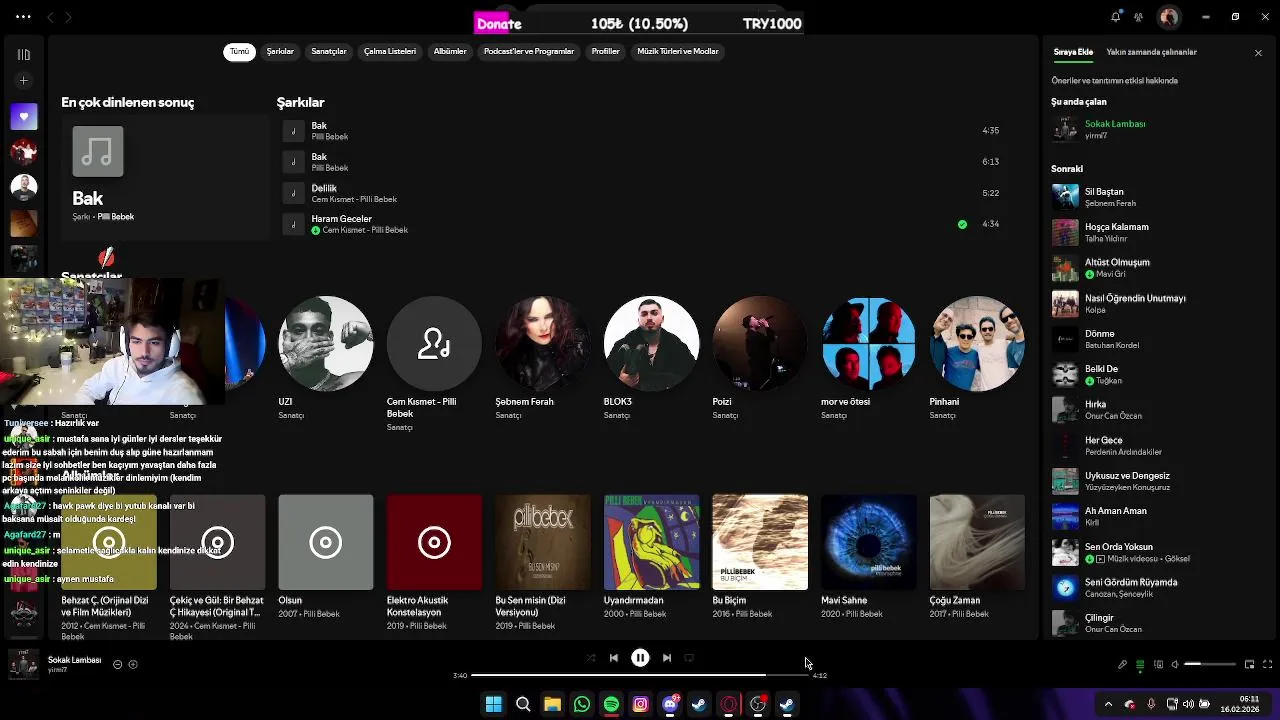
Task: Open the What's New bell icon
Action: (x=1116, y=16)
